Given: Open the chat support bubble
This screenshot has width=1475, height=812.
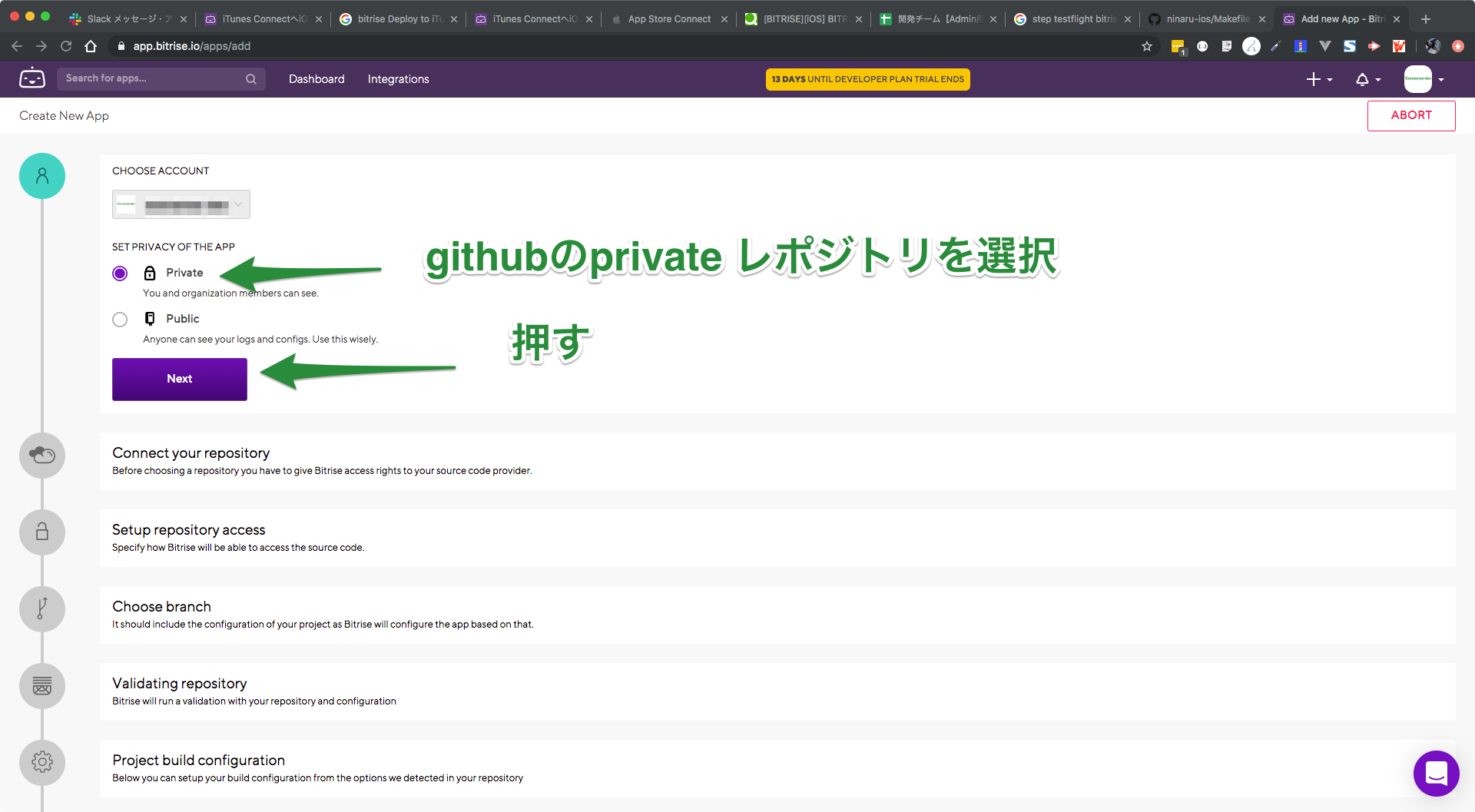Looking at the screenshot, I should 1436,774.
